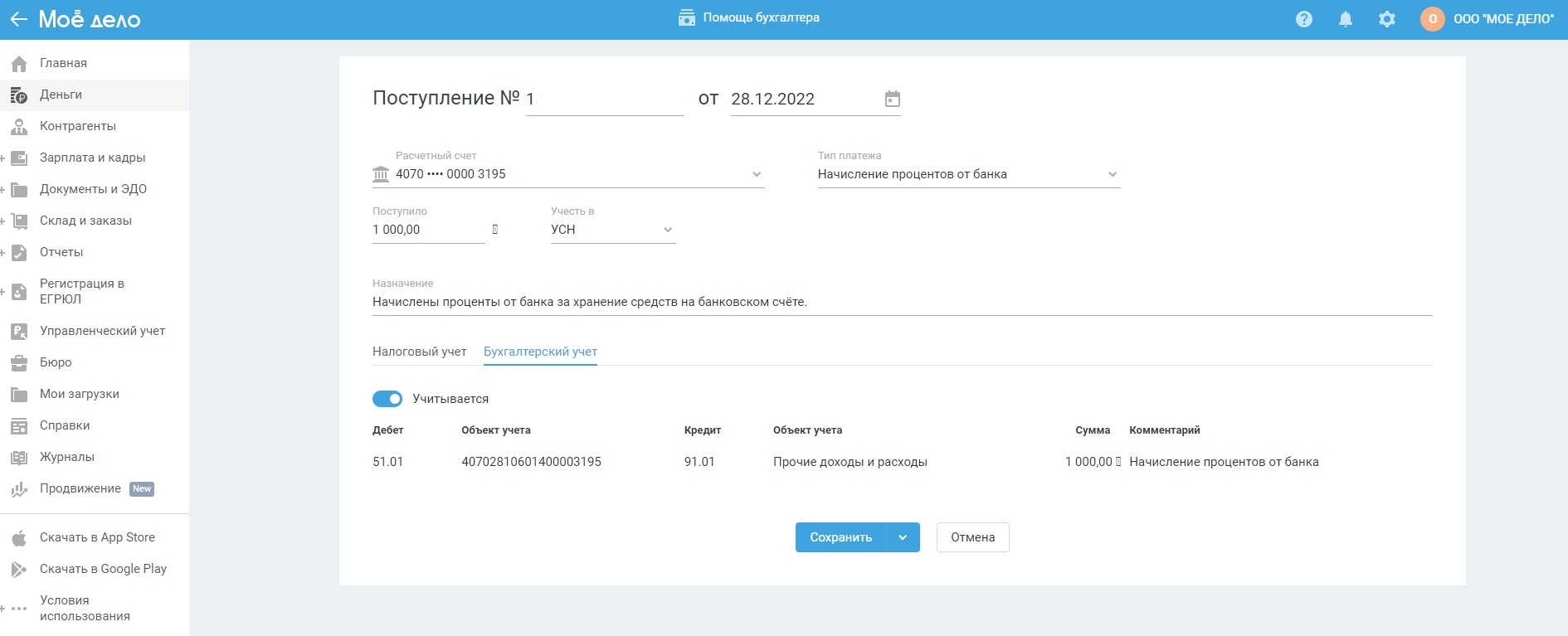
Task: Expand the Сохранить button arrow menu
Action: 903,537
